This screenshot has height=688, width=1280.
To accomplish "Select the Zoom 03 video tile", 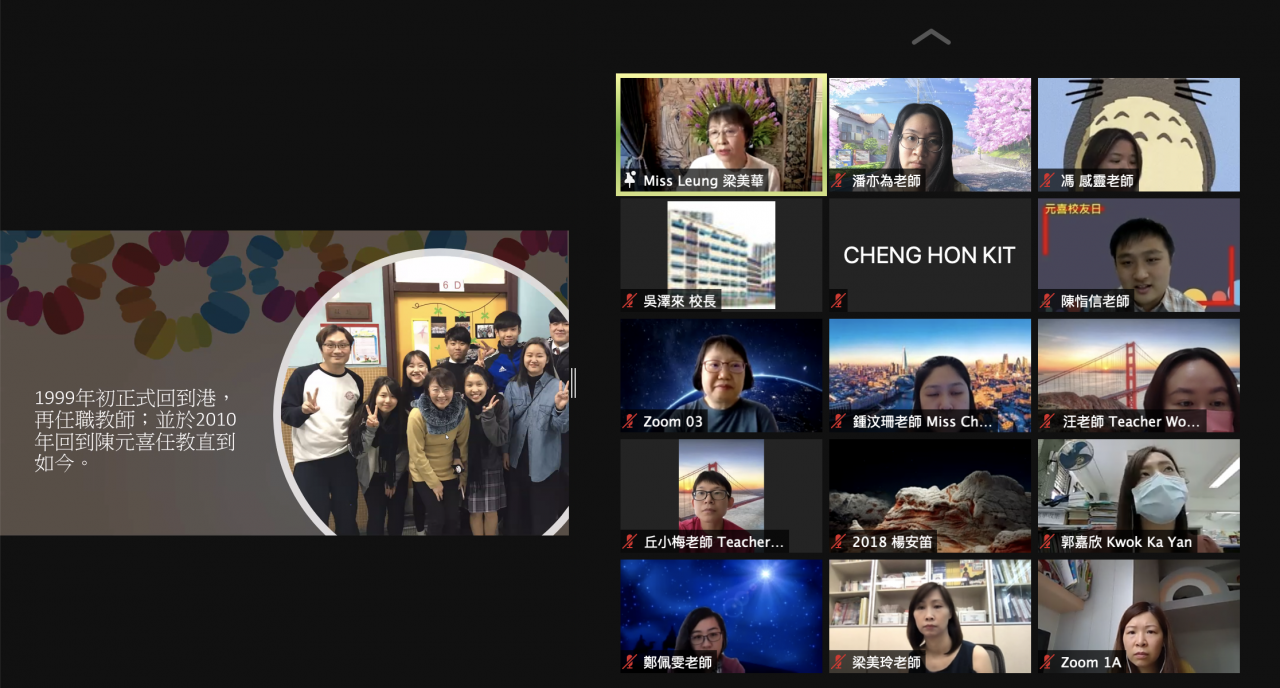I will tap(721, 375).
